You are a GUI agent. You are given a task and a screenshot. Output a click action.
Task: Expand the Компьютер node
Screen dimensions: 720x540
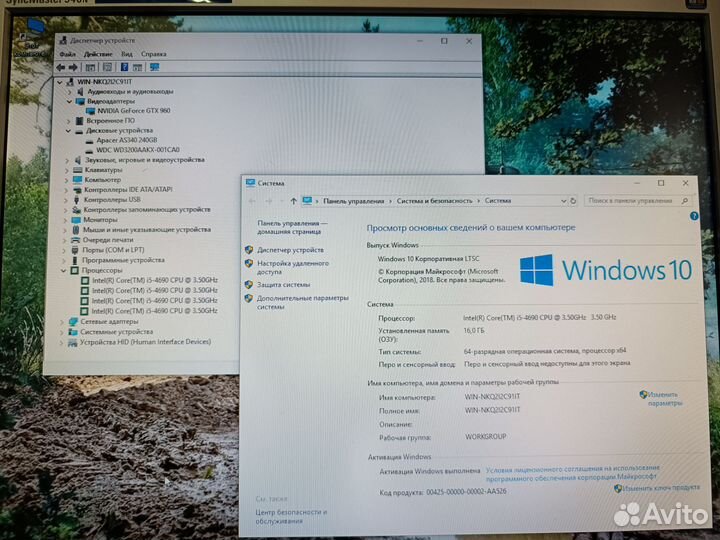pos(67,180)
